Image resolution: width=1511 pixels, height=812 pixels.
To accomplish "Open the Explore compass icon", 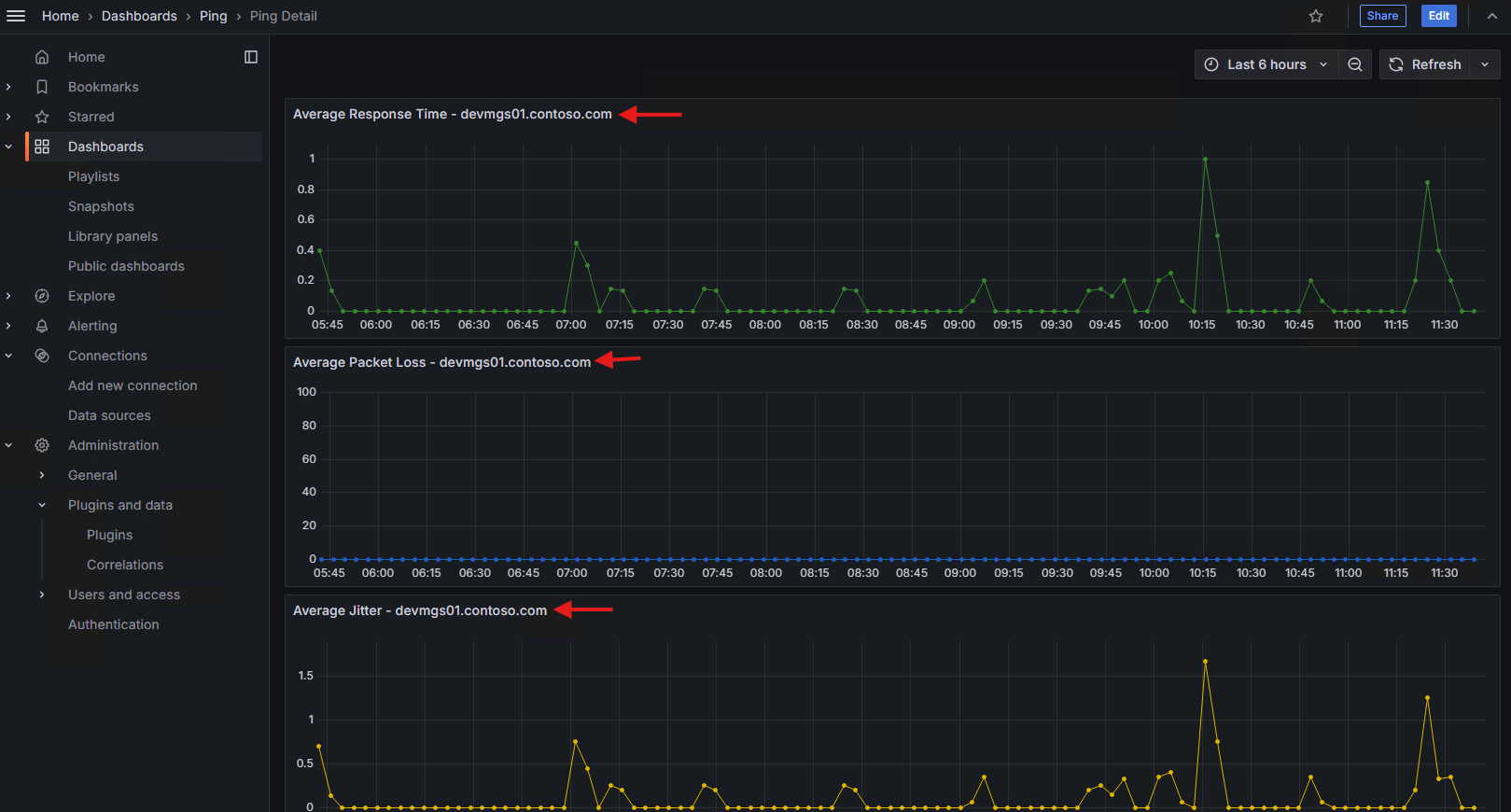I will (42, 296).
